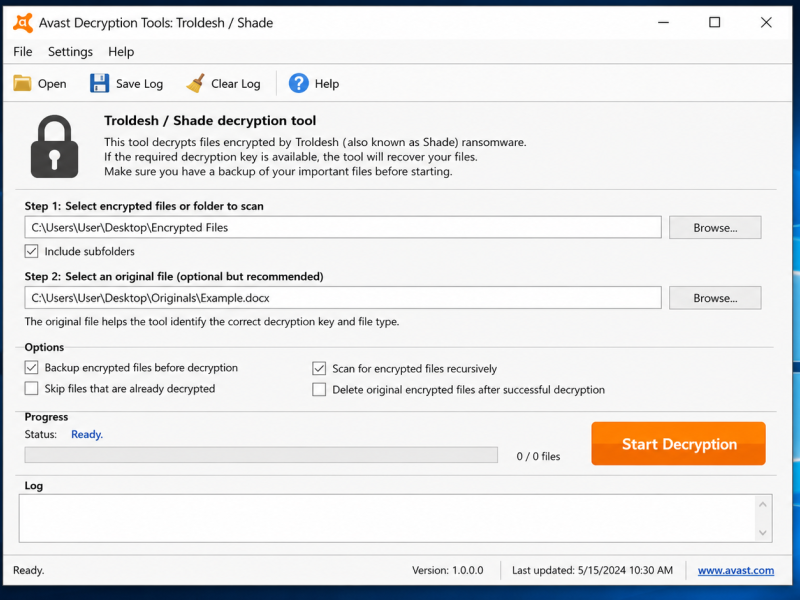
Task: Enable Skip files that are already decrypted
Action: tap(32, 388)
